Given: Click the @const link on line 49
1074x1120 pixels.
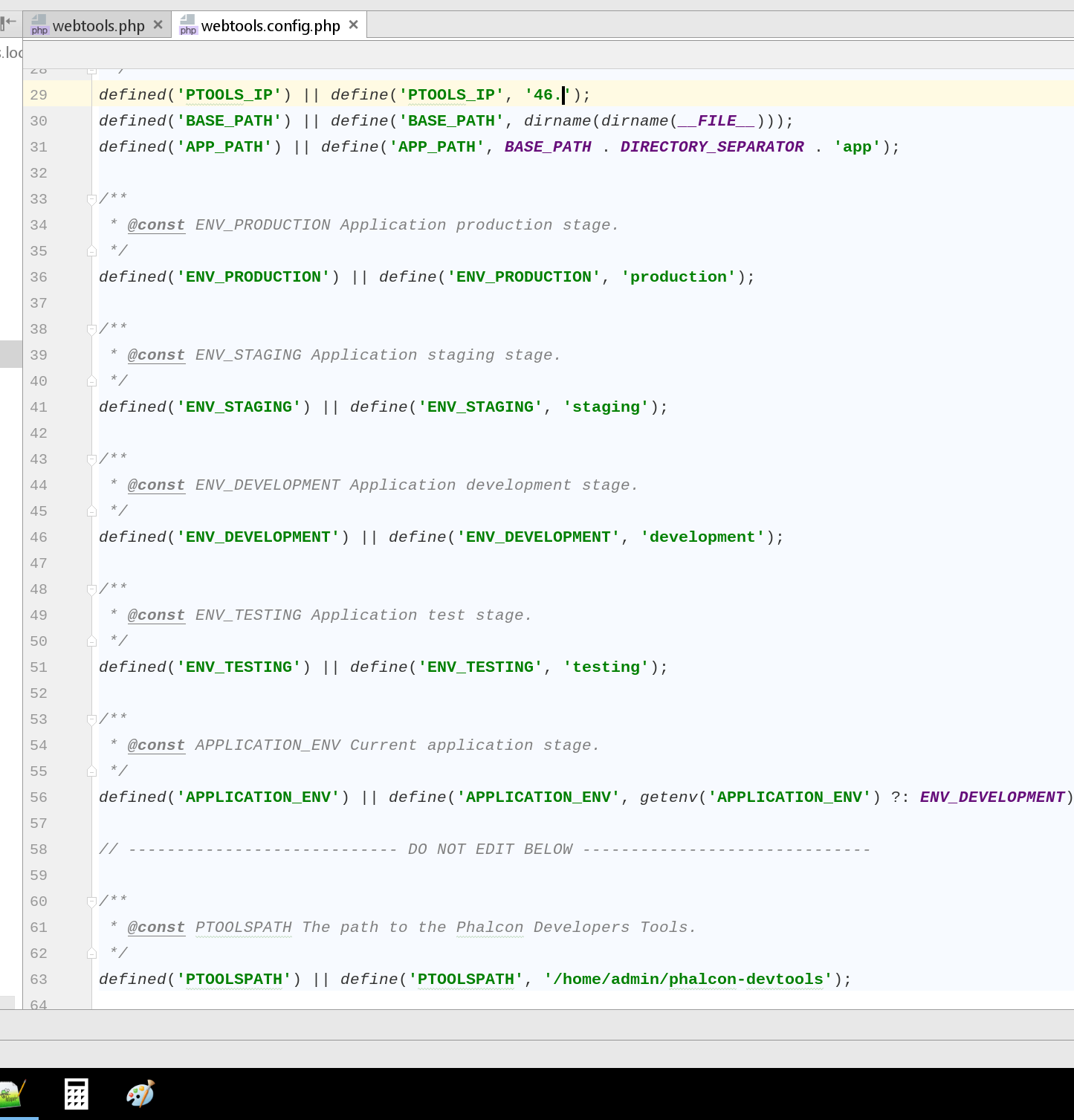Looking at the screenshot, I should tap(155, 615).
